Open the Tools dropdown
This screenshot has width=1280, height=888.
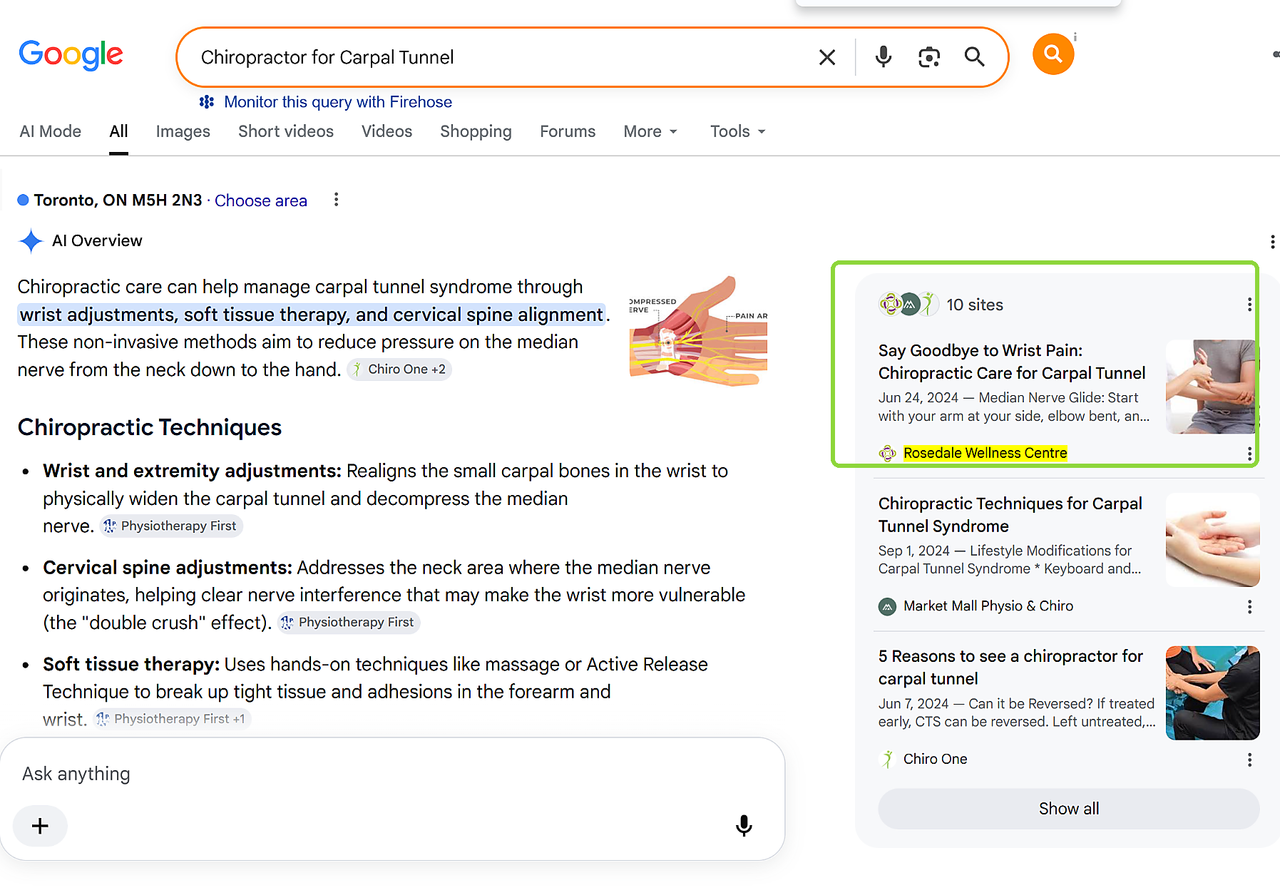coord(738,131)
